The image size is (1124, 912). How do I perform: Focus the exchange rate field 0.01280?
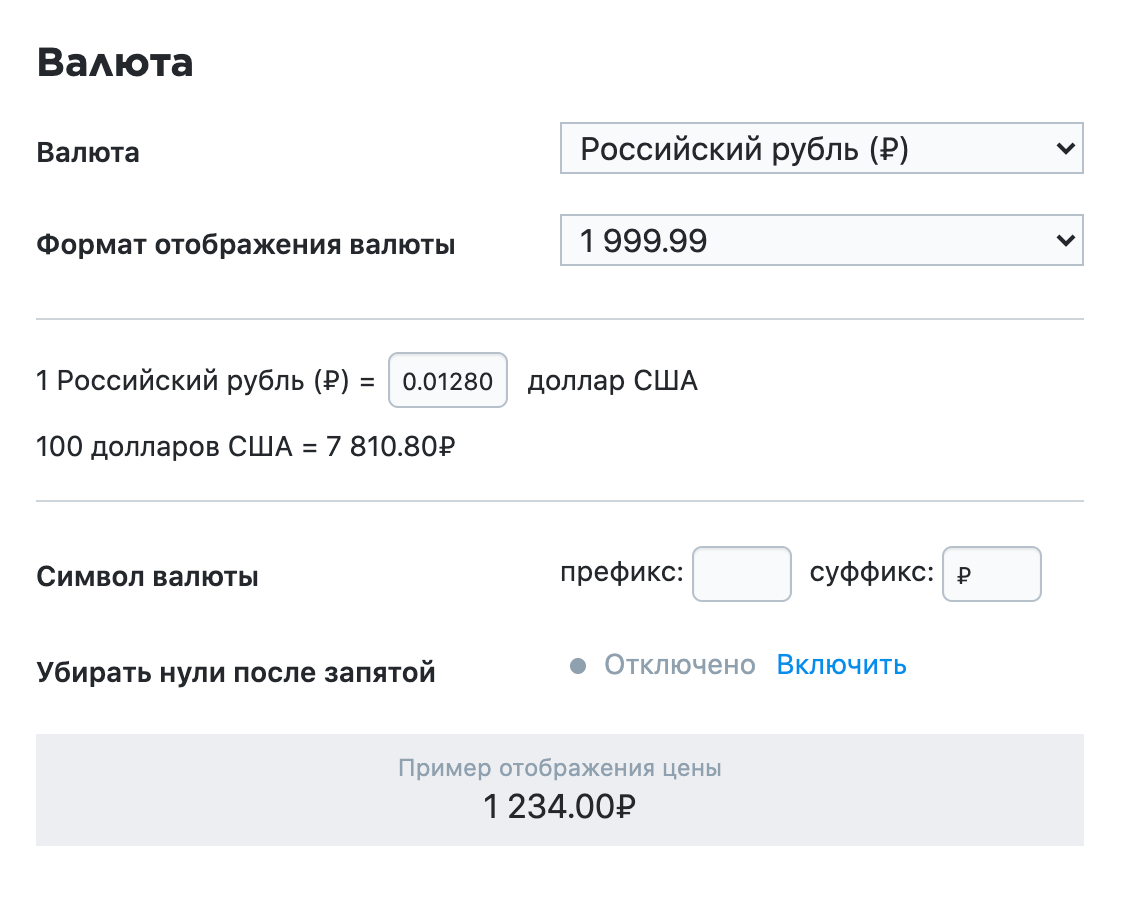[448, 380]
